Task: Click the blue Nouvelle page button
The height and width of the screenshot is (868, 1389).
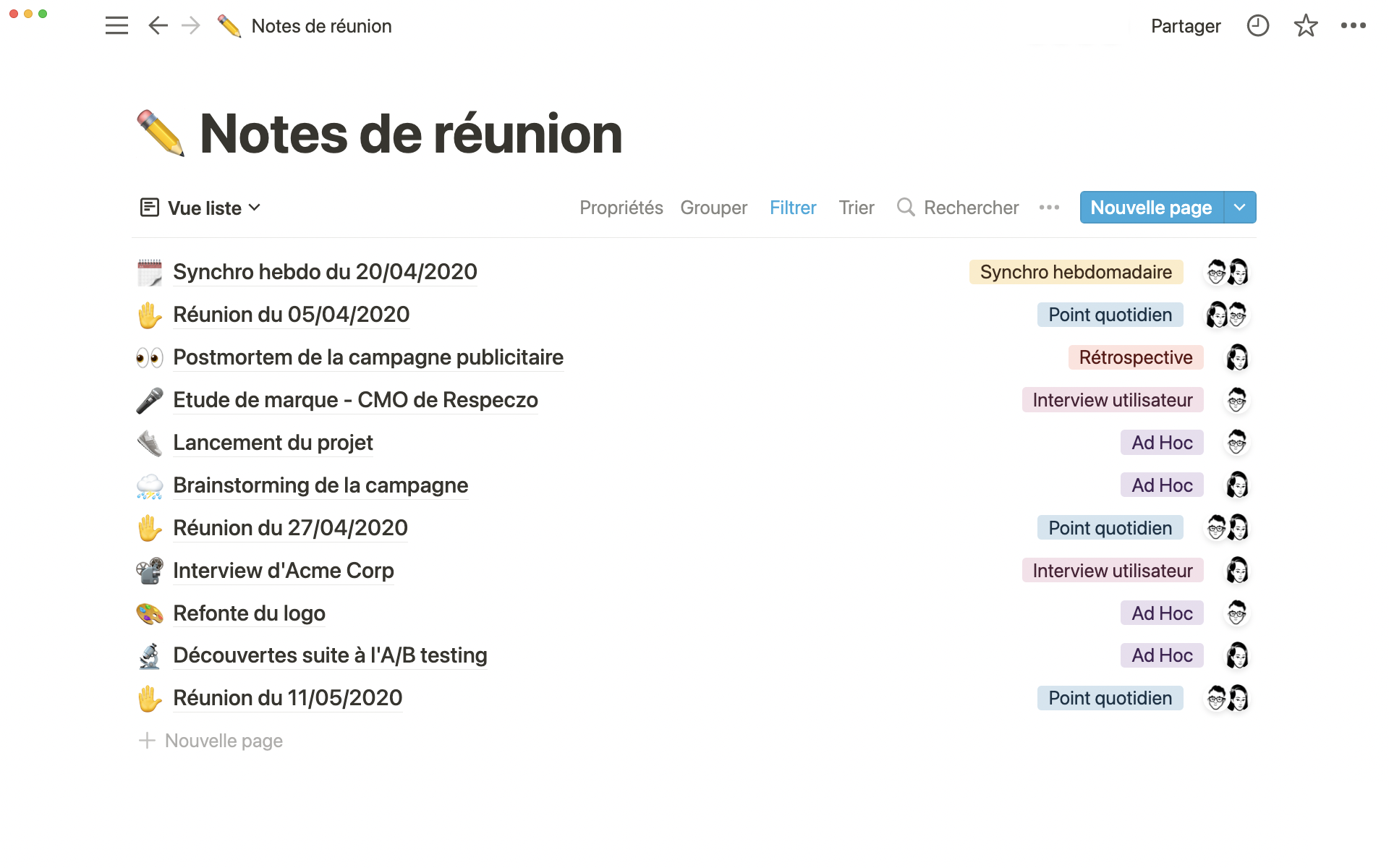Action: coord(1151,208)
